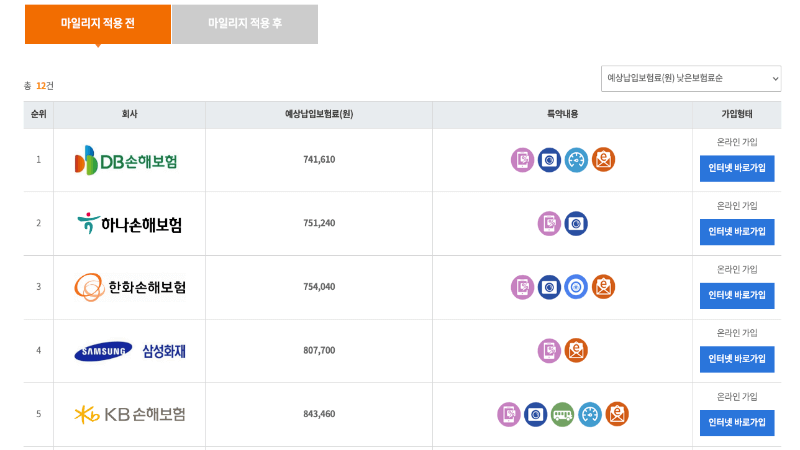This screenshot has width=800, height=450.
Task: Click 온라인 가입 label in 삼성화재 row
Action: tap(737, 333)
